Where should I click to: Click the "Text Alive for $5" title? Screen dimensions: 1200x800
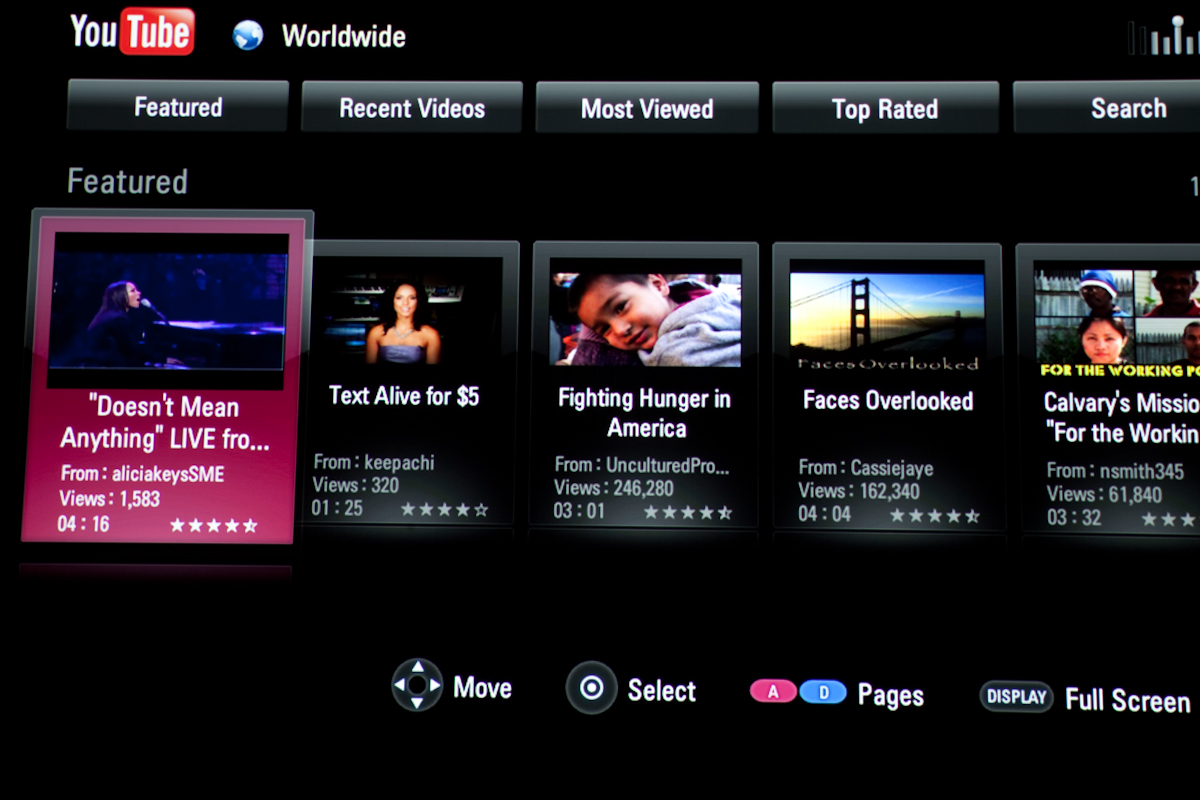[x=404, y=396]
